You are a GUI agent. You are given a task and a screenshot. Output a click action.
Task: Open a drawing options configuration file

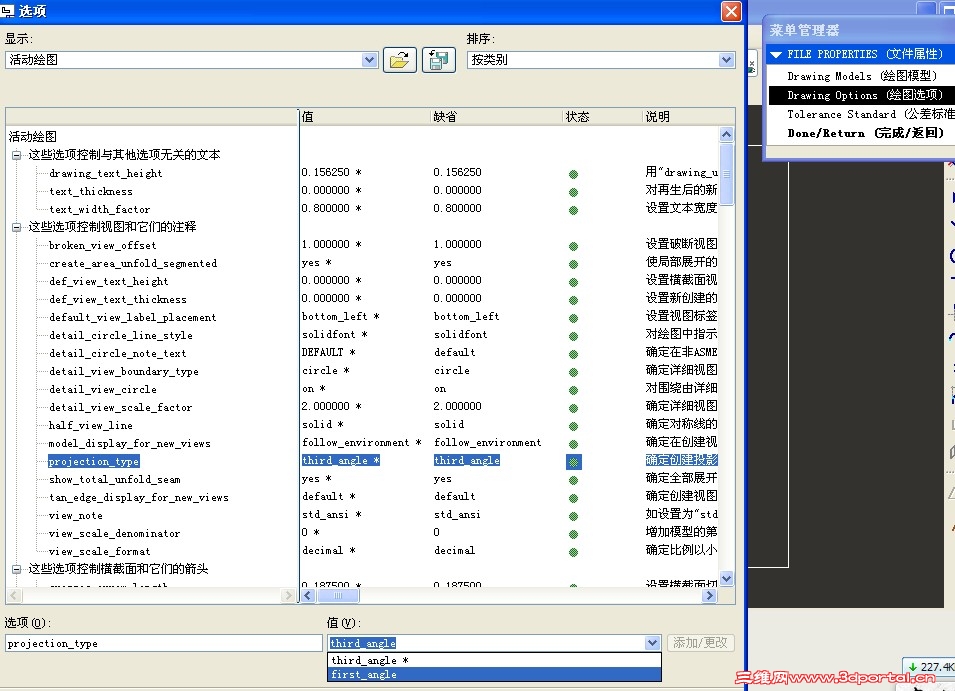[399, 60]
